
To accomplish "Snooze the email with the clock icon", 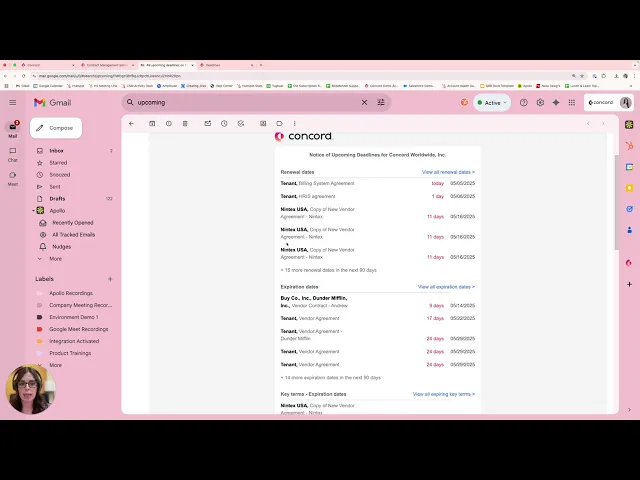I will point(224,124).
